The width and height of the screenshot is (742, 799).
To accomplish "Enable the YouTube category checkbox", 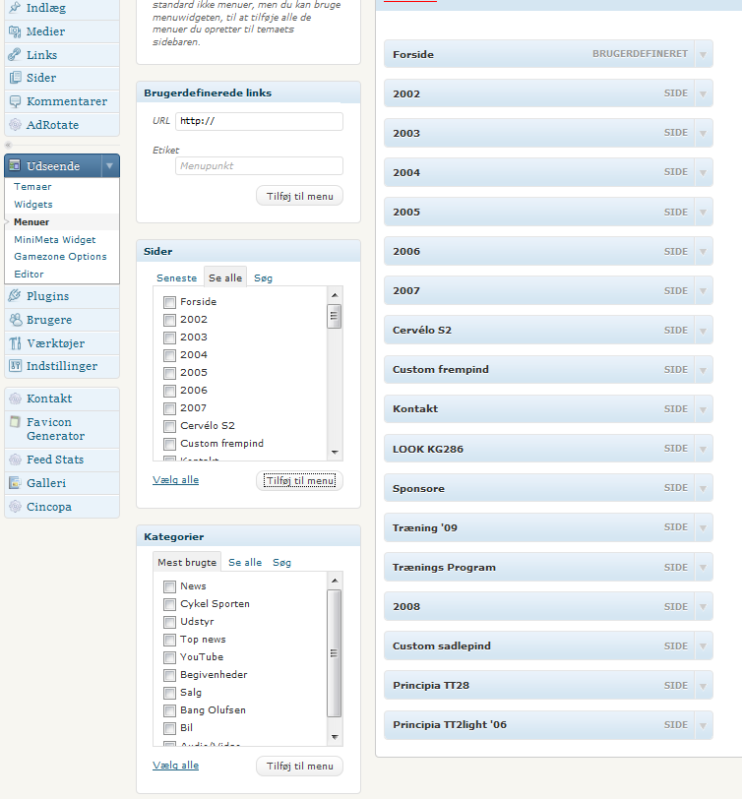I will pyautogui.click(x=169, y=657).
